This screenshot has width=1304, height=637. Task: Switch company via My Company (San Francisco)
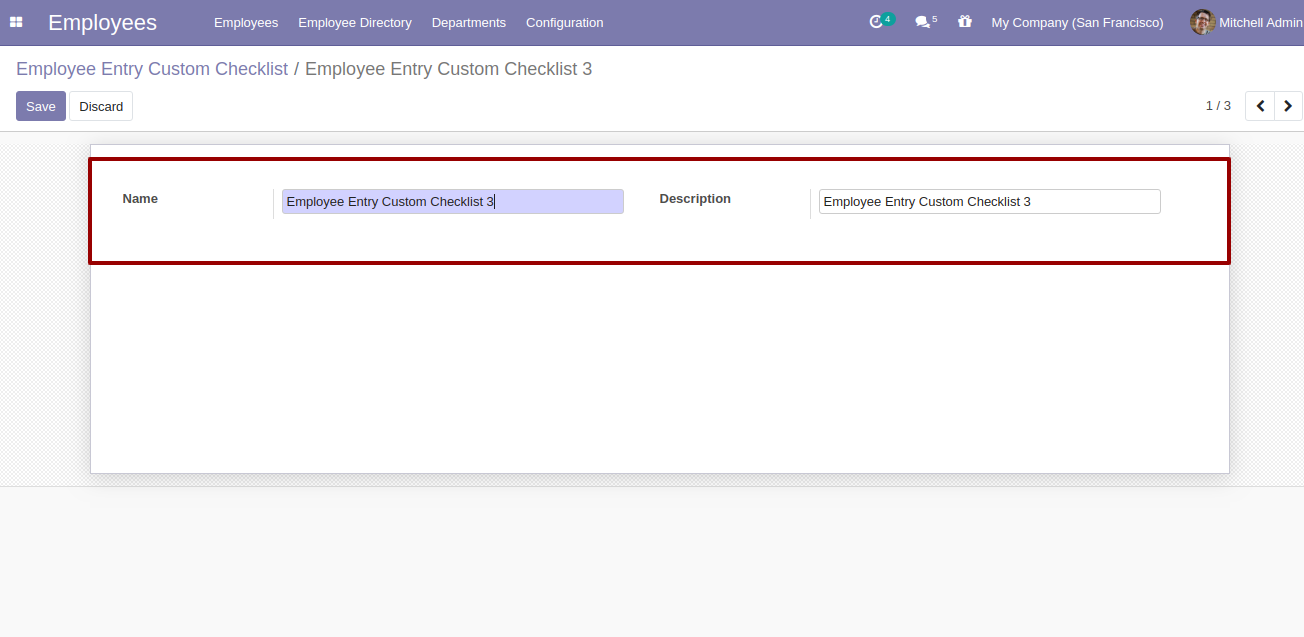tap(1077, 22)
